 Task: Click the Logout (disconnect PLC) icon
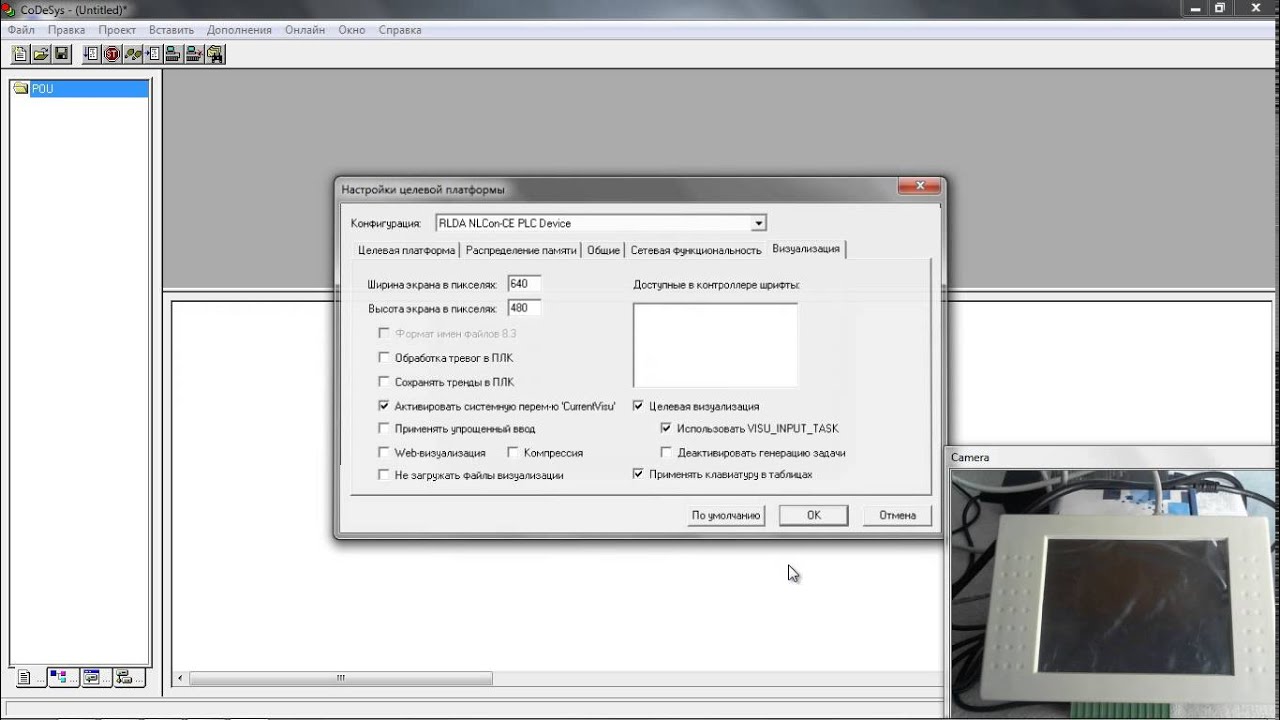click(194, 54)
